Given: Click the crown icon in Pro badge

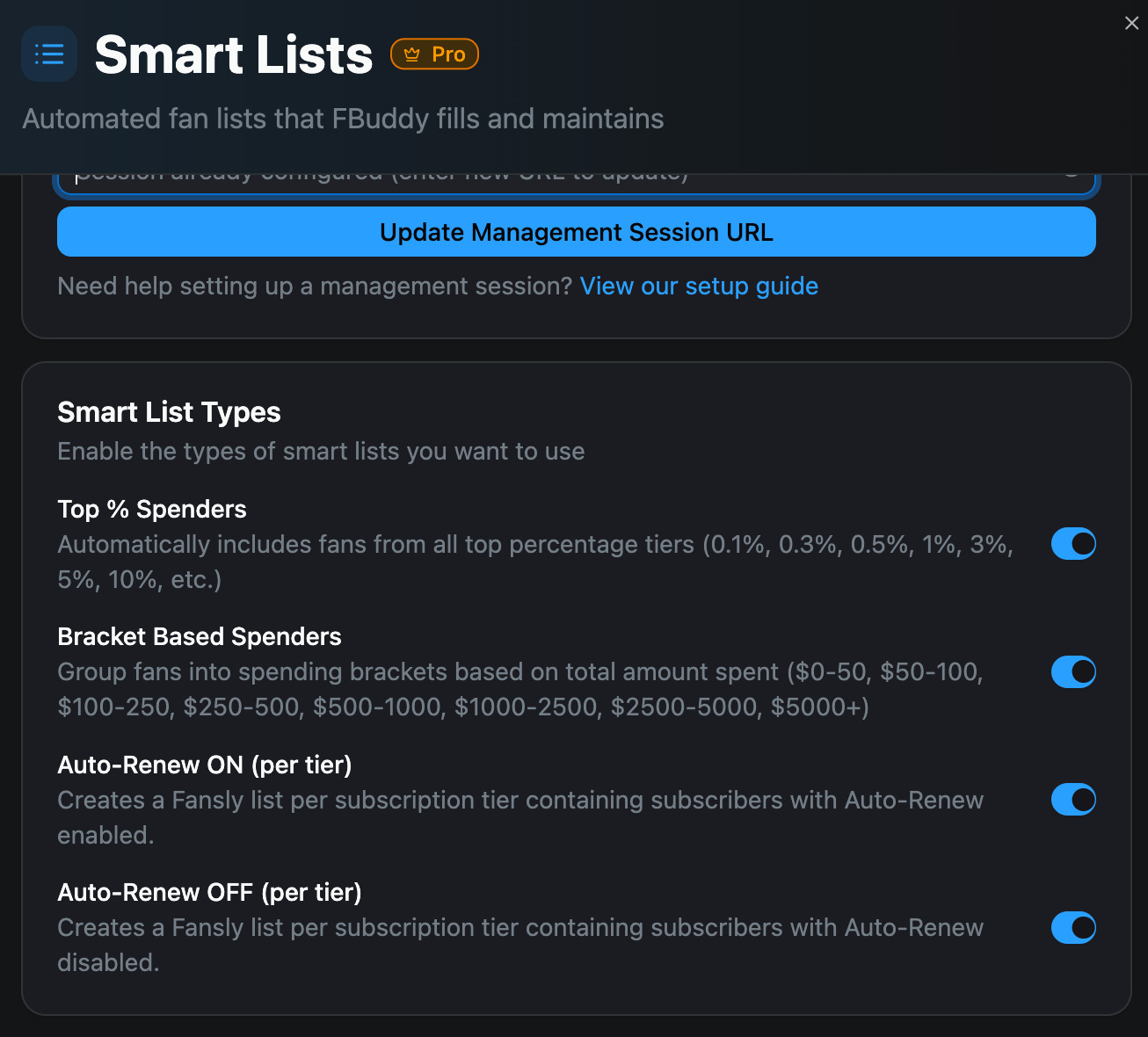Looking at the screenshot, I should click(411, 54).
